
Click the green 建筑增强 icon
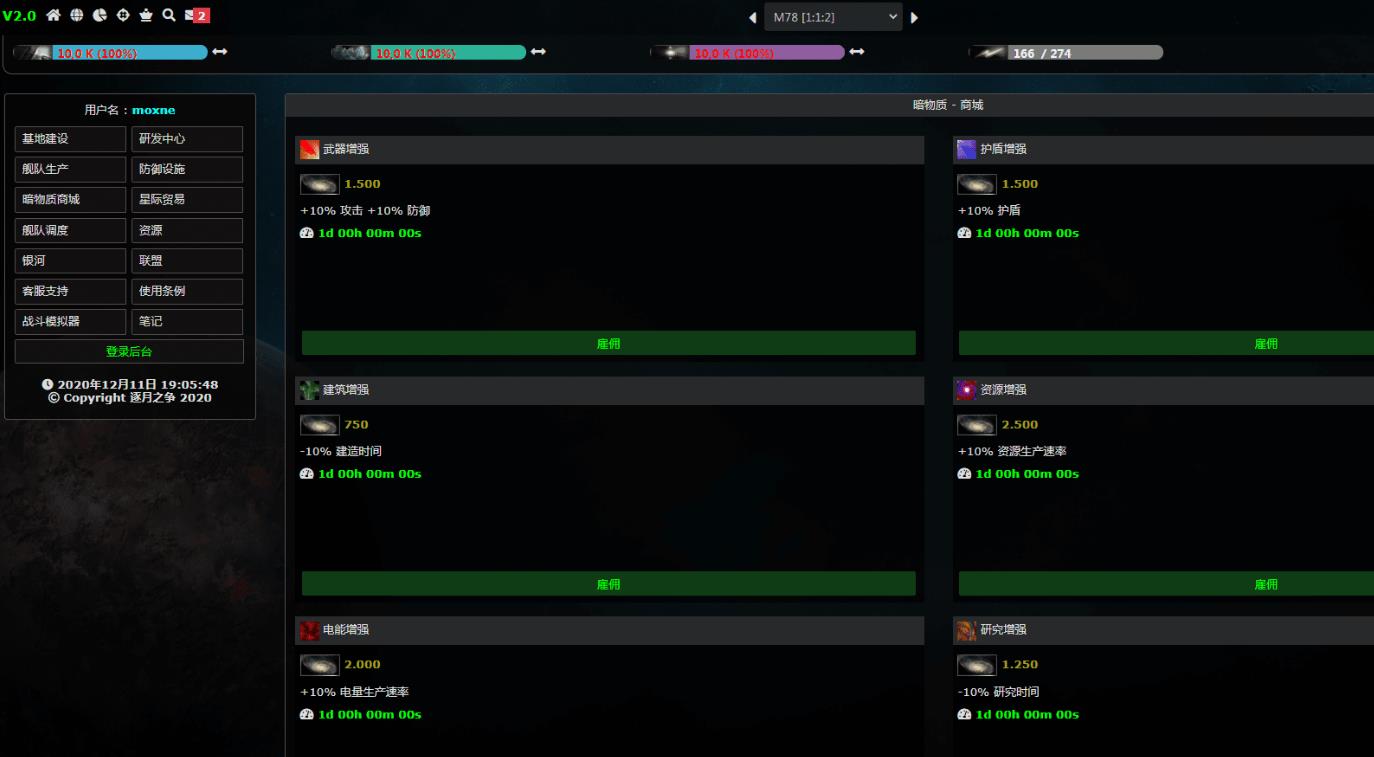coord(309,390)
